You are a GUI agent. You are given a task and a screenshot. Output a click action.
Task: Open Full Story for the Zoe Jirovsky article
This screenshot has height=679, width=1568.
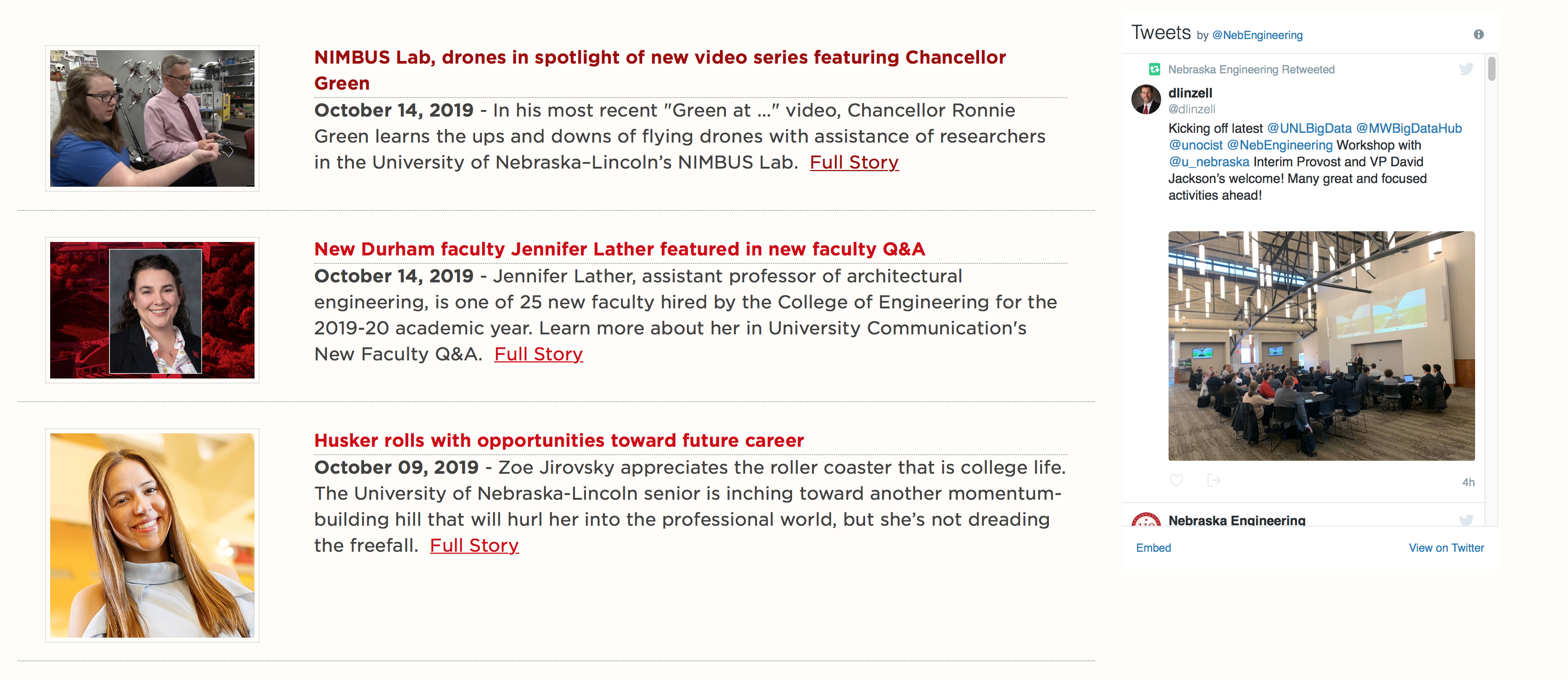coord(474,546)
